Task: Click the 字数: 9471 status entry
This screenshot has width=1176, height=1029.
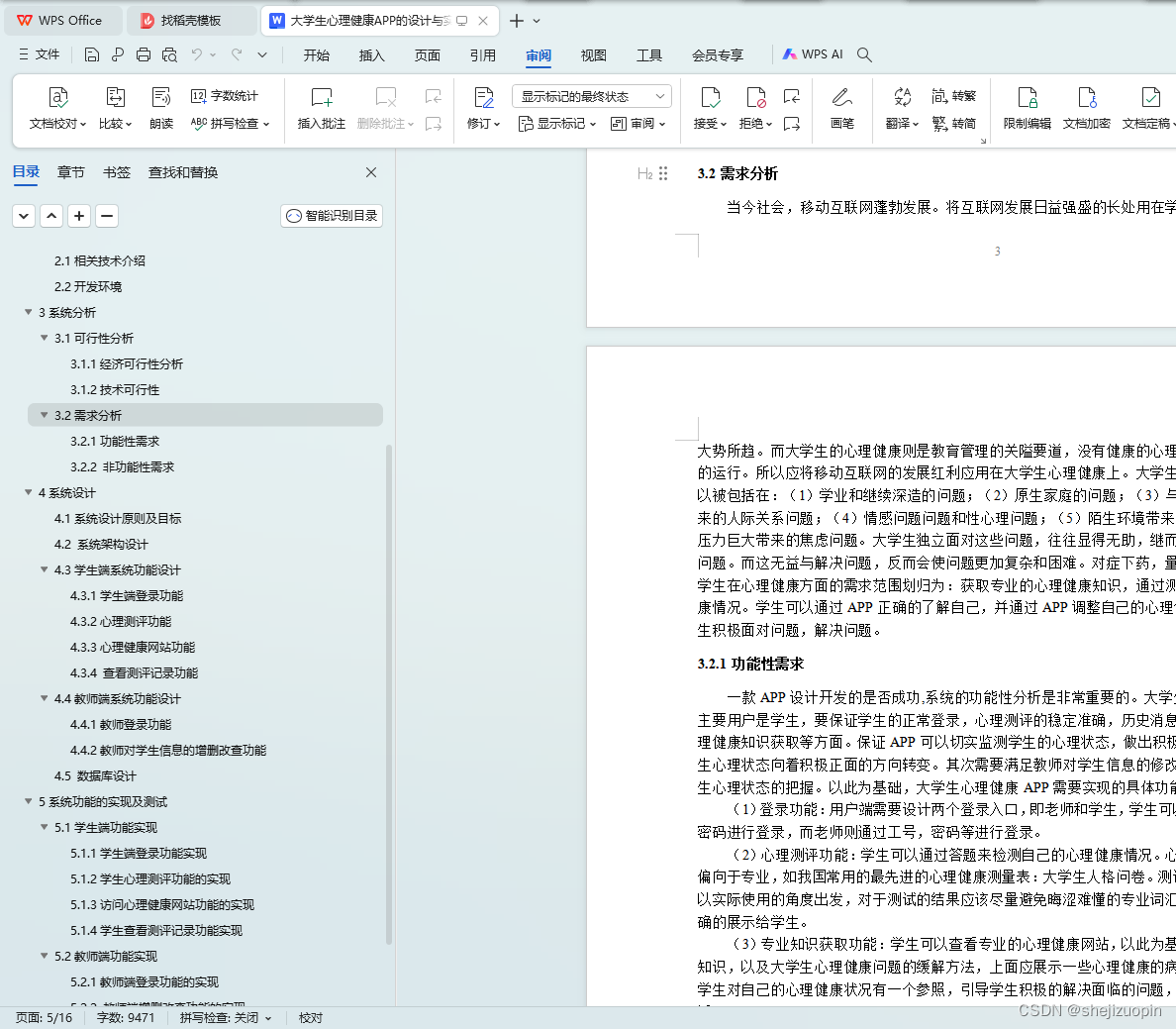Action: 126,1018
